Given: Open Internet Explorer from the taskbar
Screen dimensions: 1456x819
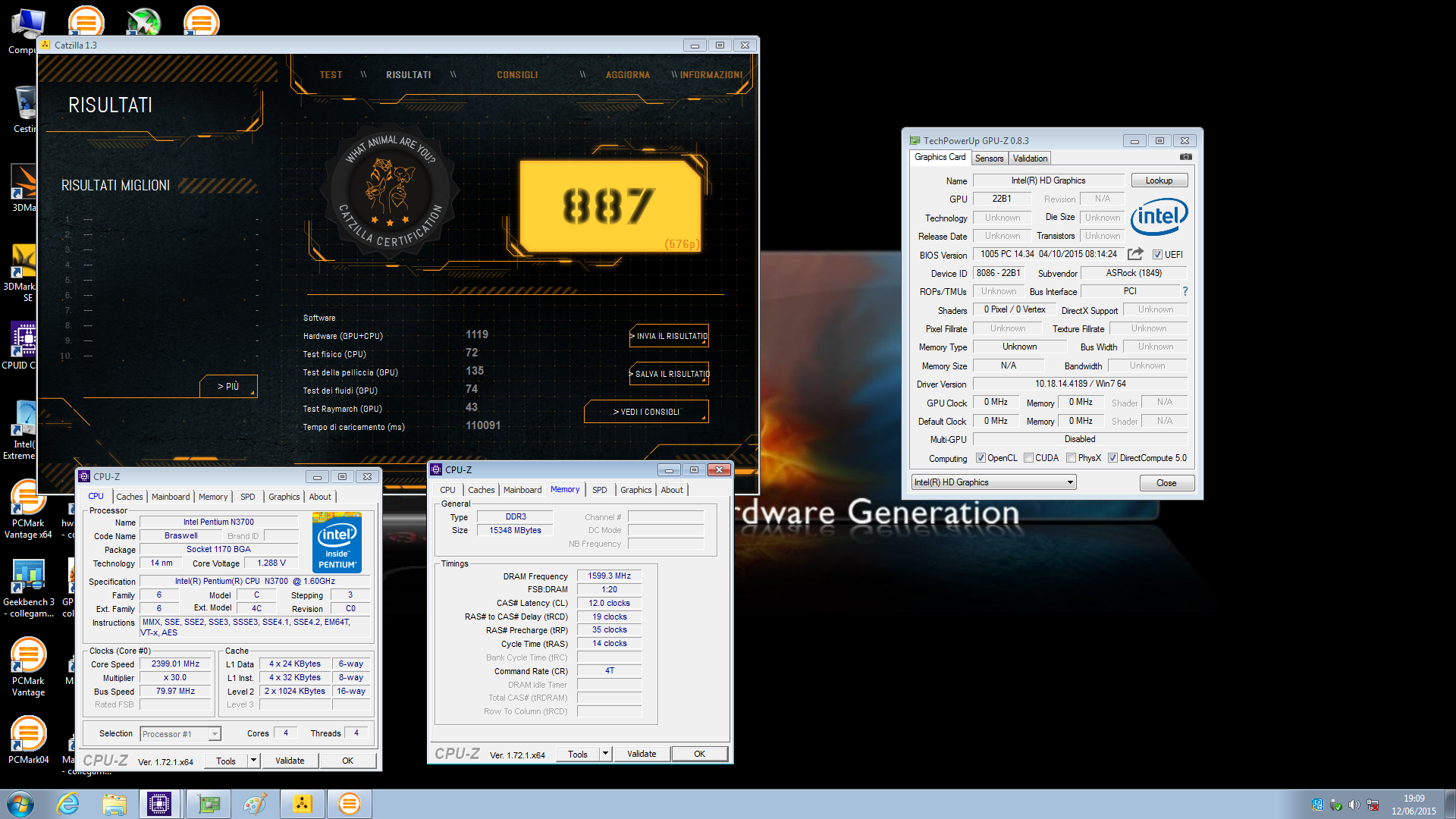Looking at the screenshot, I should click(x=68, y=804).
